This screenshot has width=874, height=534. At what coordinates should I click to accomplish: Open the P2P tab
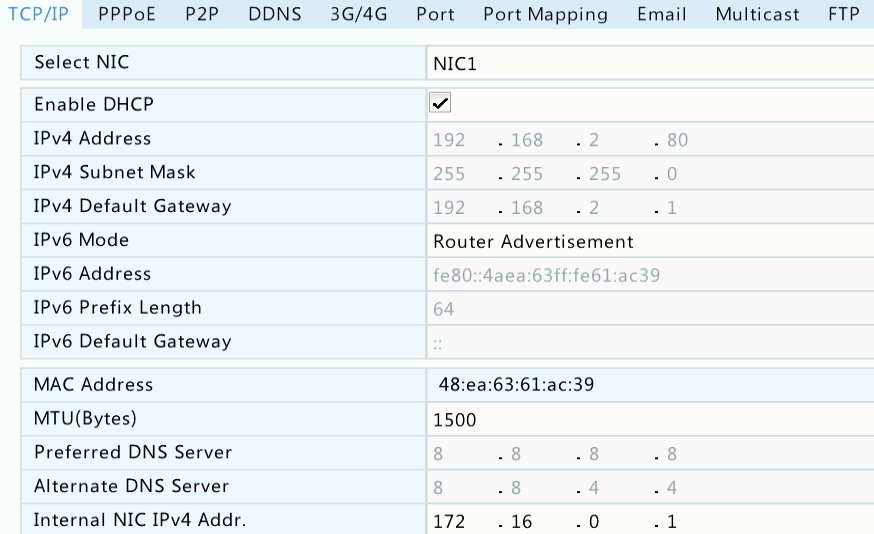(x=202, y=14)
